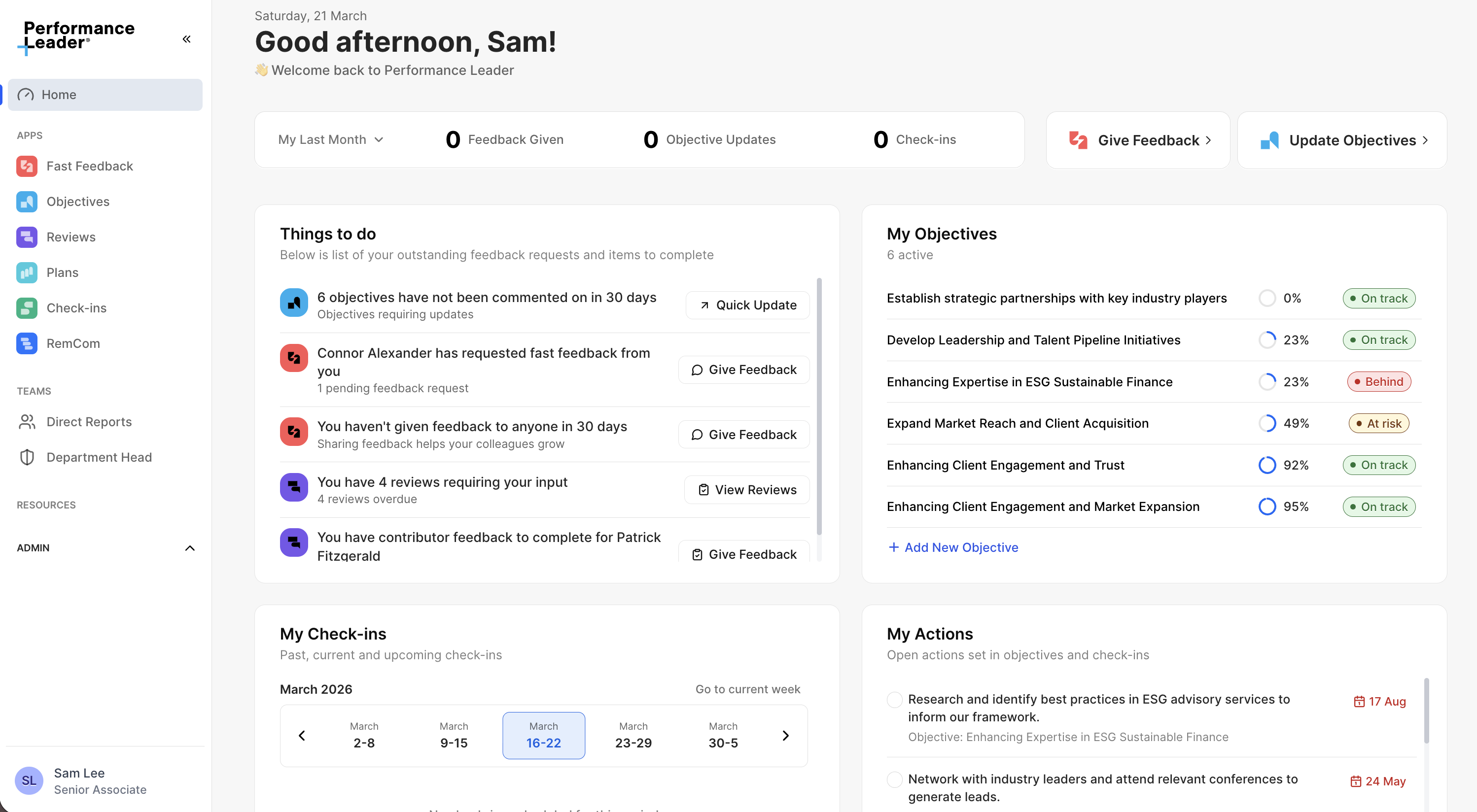
Task: Go to next weeks with right arrow
Action: pyautogui.click(x=785, y=736)
